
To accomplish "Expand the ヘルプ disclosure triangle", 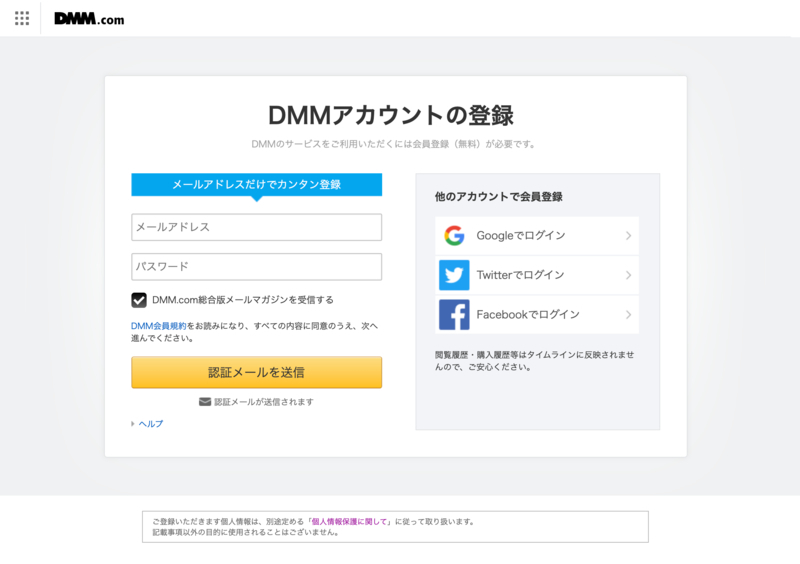I will (133, 424).
